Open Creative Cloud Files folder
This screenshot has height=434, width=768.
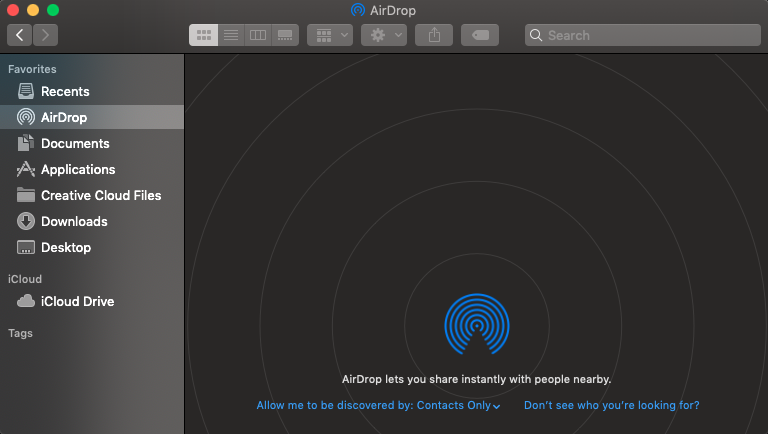(100, 195)
